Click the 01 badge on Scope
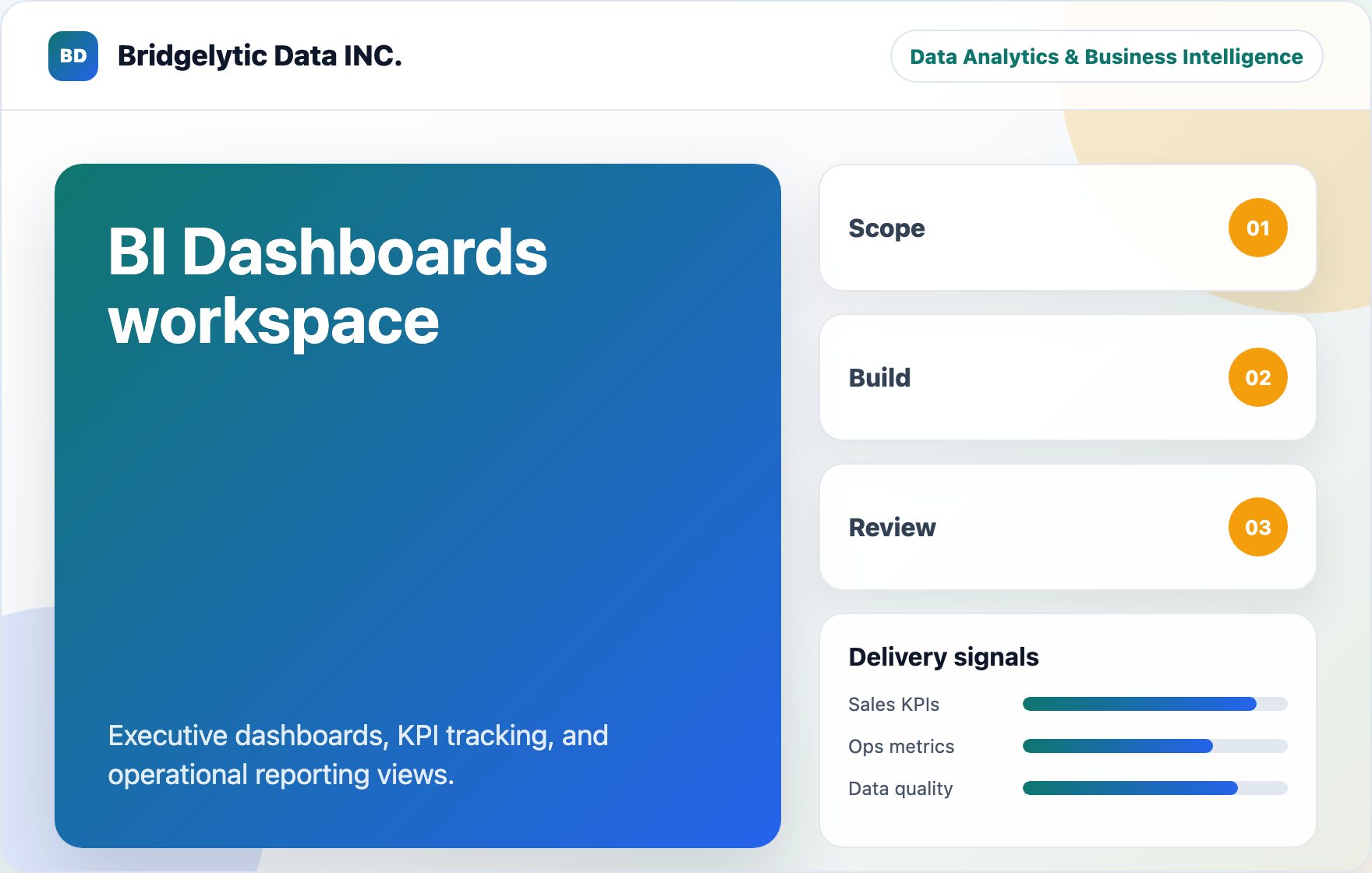 1257,228
